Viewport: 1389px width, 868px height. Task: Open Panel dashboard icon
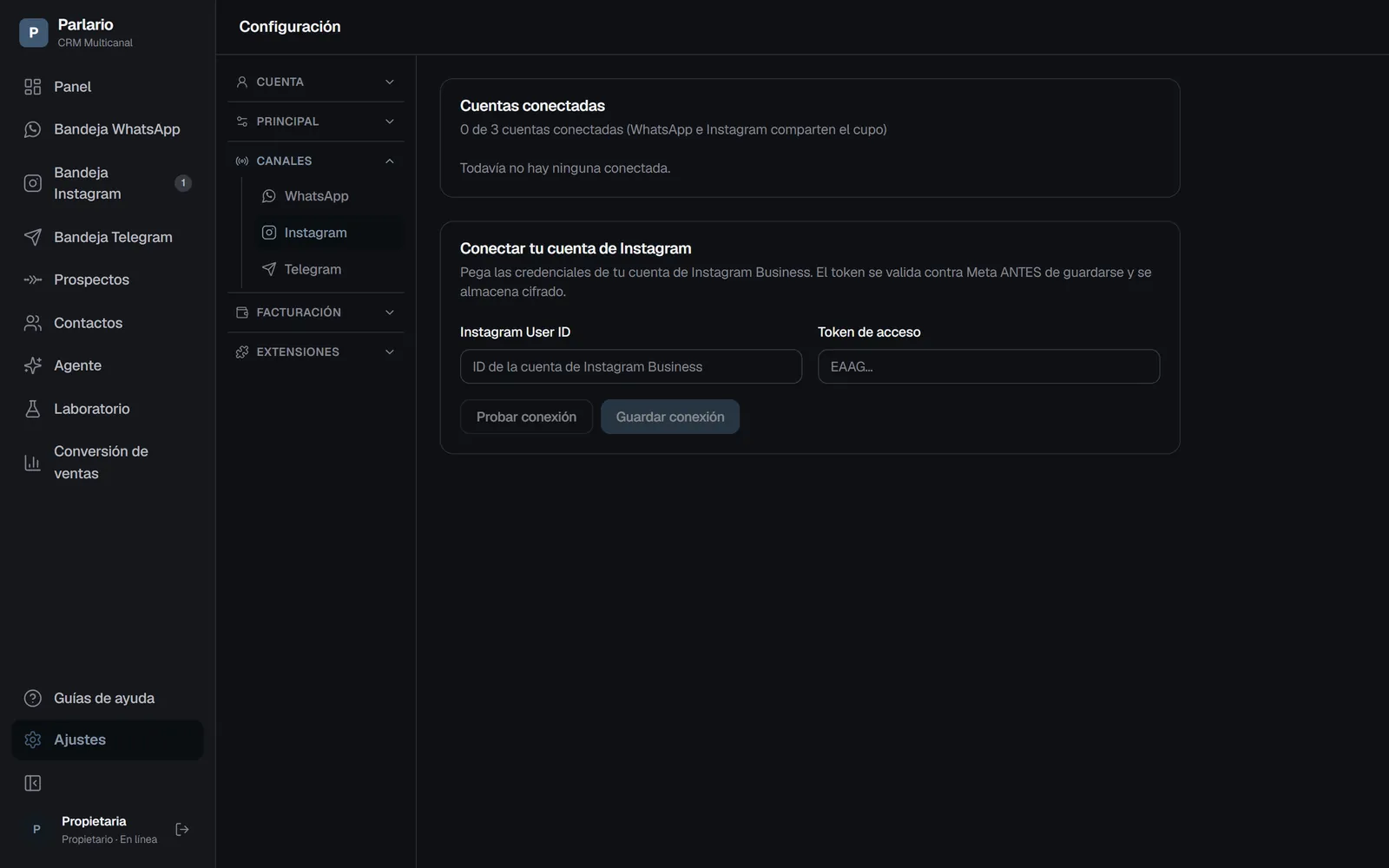tap(33, 87)
